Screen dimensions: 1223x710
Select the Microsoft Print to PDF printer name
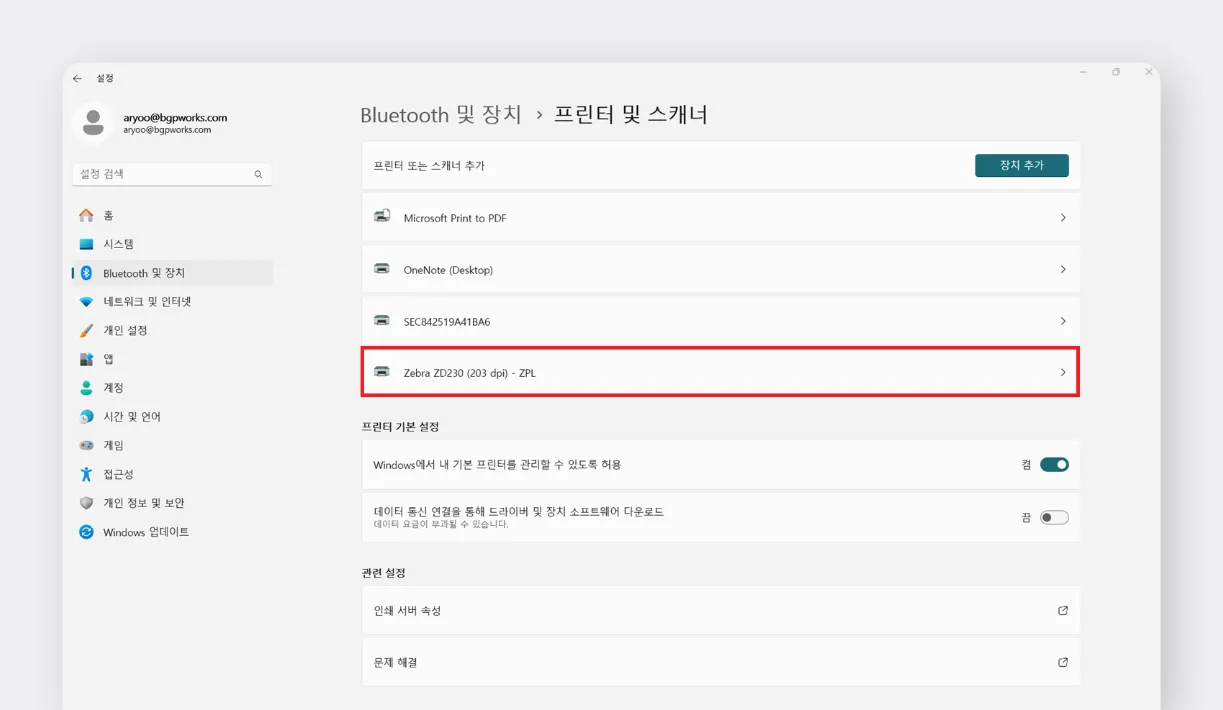tap(455, 218)
